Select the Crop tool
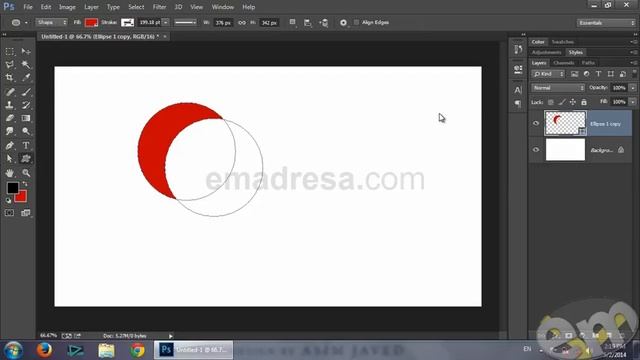The height and width of the screenshot is (360, 640). point(9,78)
